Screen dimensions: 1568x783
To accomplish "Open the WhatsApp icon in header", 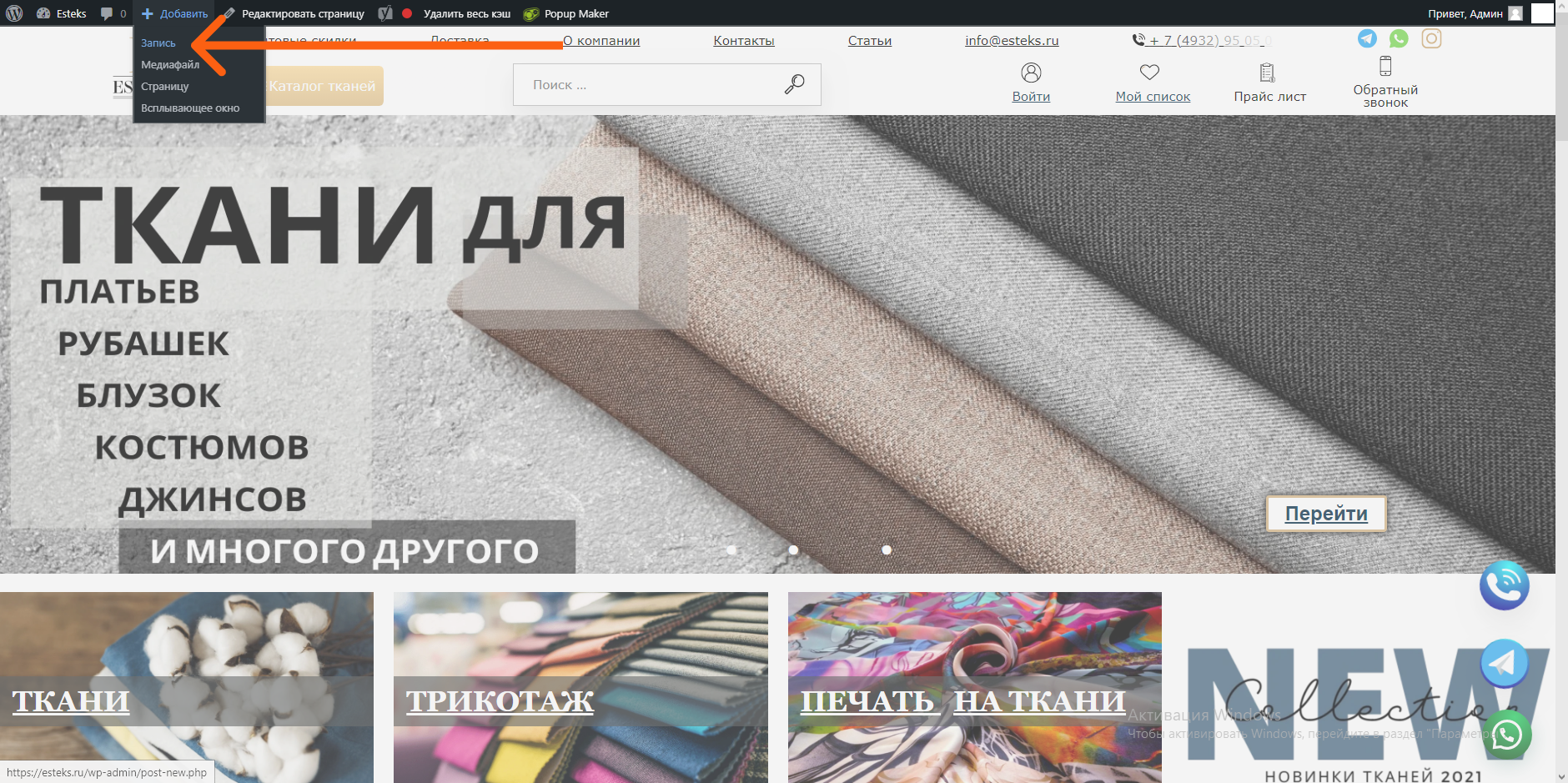I will 1399,38.
